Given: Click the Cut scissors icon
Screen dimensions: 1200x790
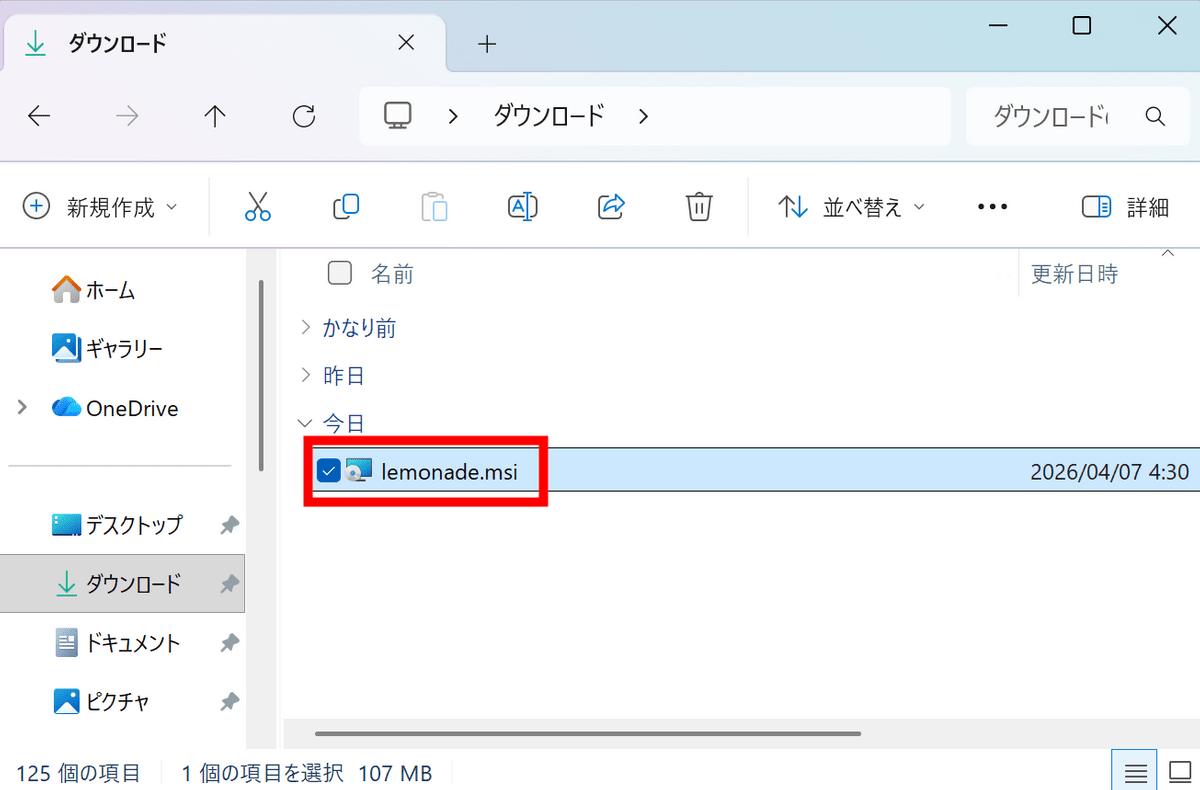Looking at the screenshot, I should [x=258, y=207].
